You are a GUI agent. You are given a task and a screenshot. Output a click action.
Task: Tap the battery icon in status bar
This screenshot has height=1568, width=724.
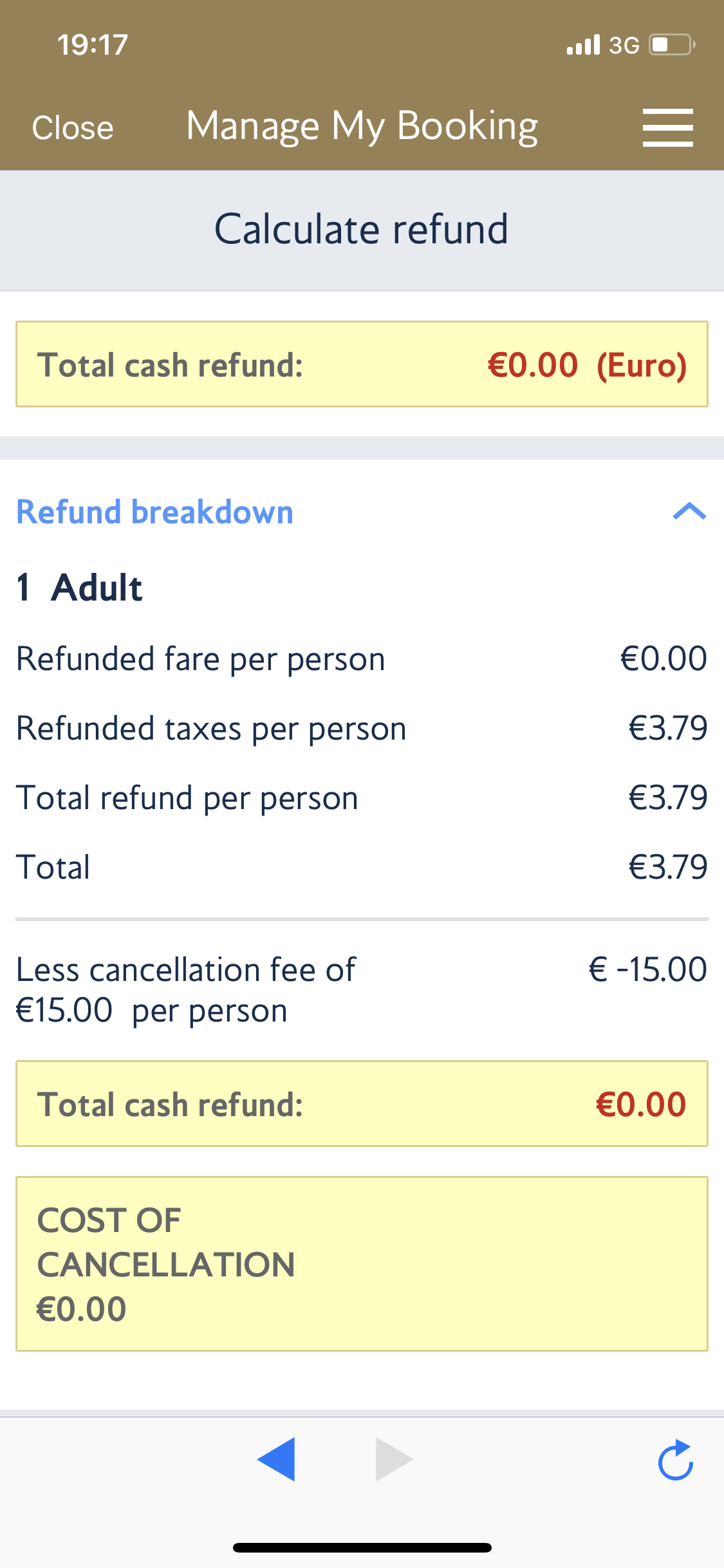672,45
